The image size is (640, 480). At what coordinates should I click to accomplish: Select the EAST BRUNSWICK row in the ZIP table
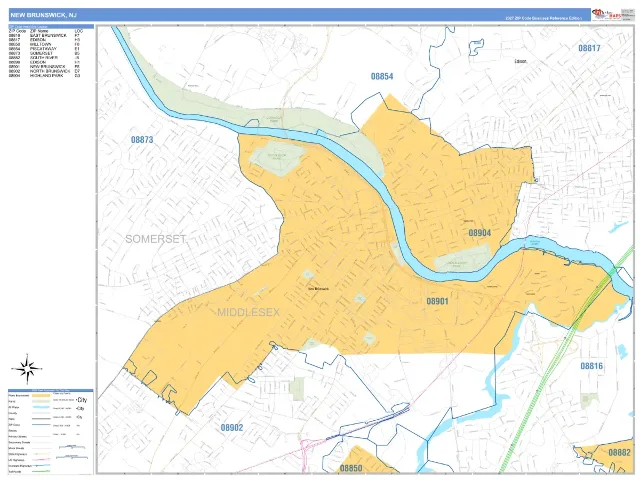[45, 36]
